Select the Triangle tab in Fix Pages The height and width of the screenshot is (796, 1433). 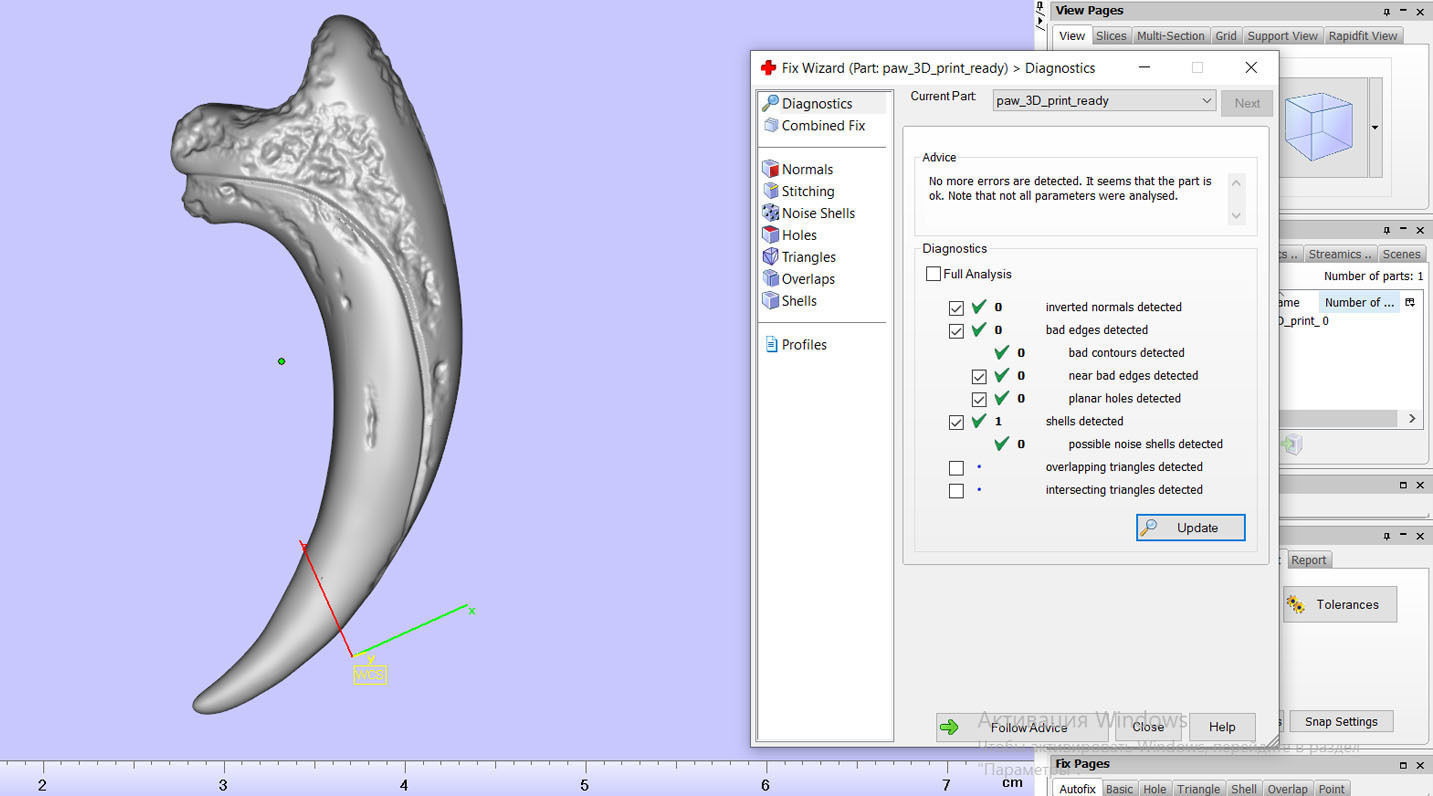[x=1198, y=789]
